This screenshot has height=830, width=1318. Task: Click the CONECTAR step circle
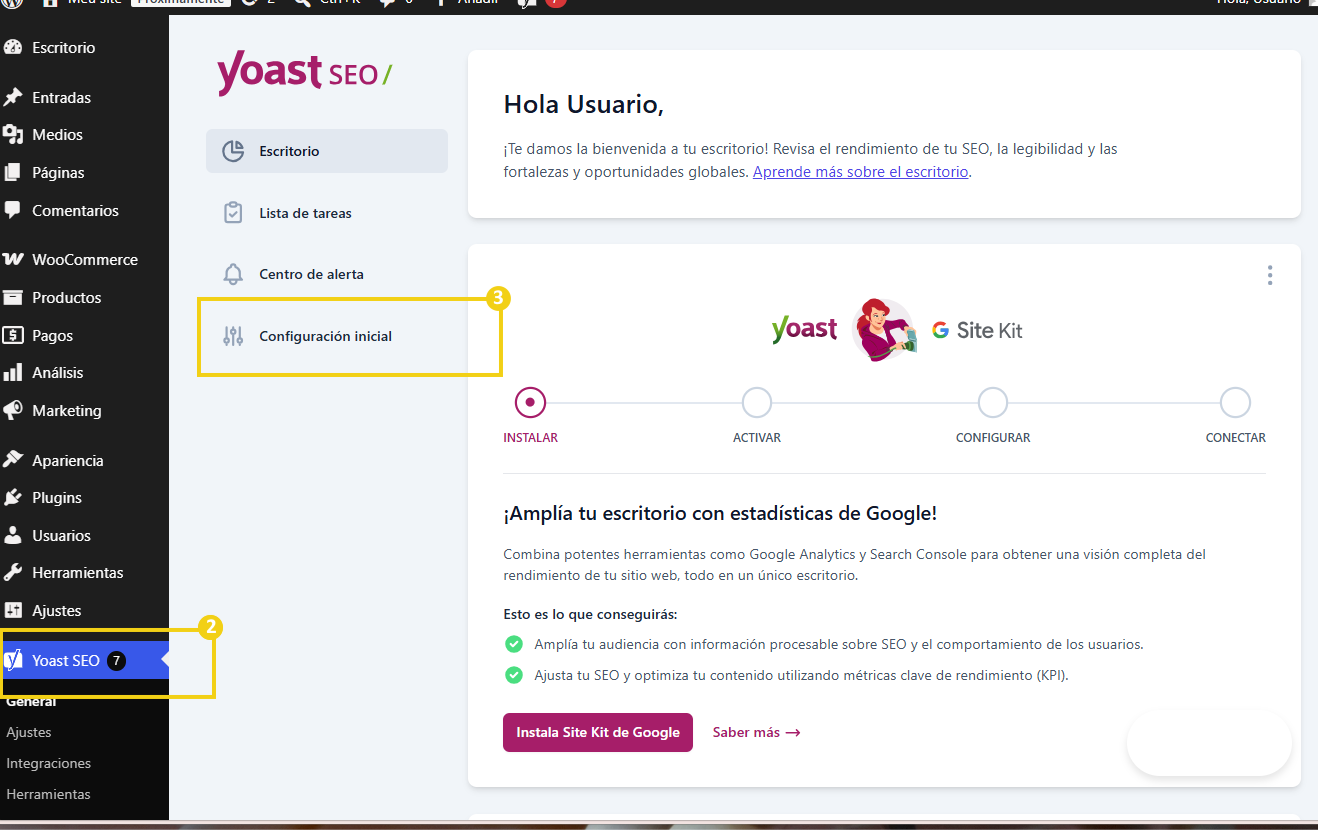1236,403
